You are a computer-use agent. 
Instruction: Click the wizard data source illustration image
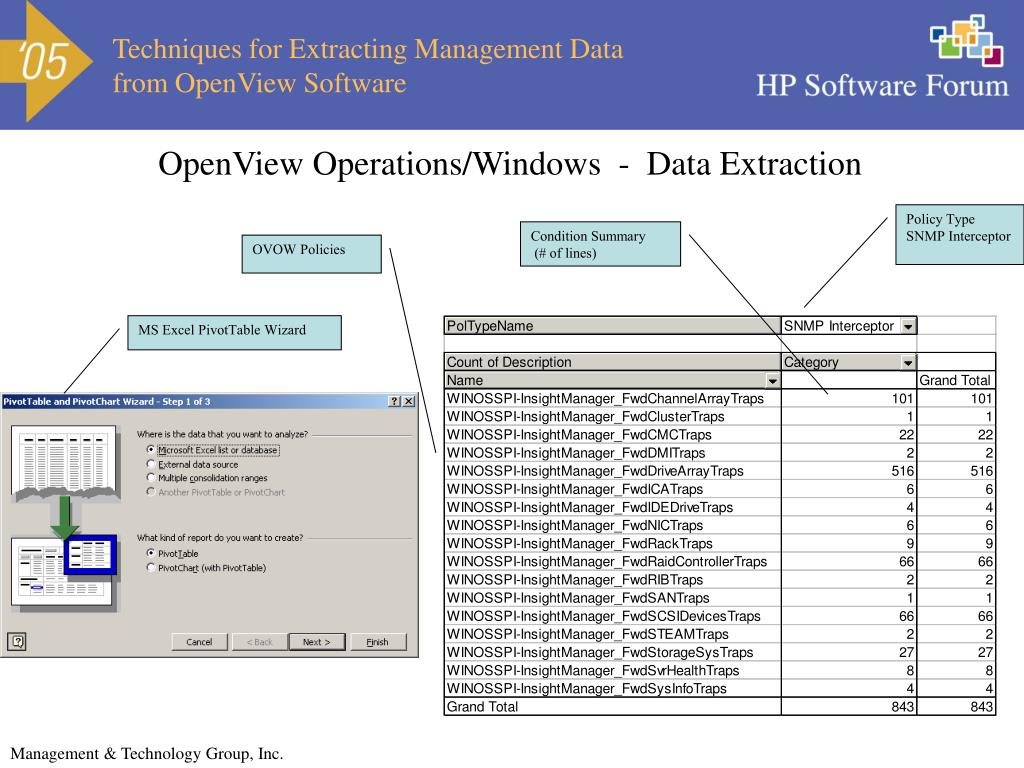point(65,462)
